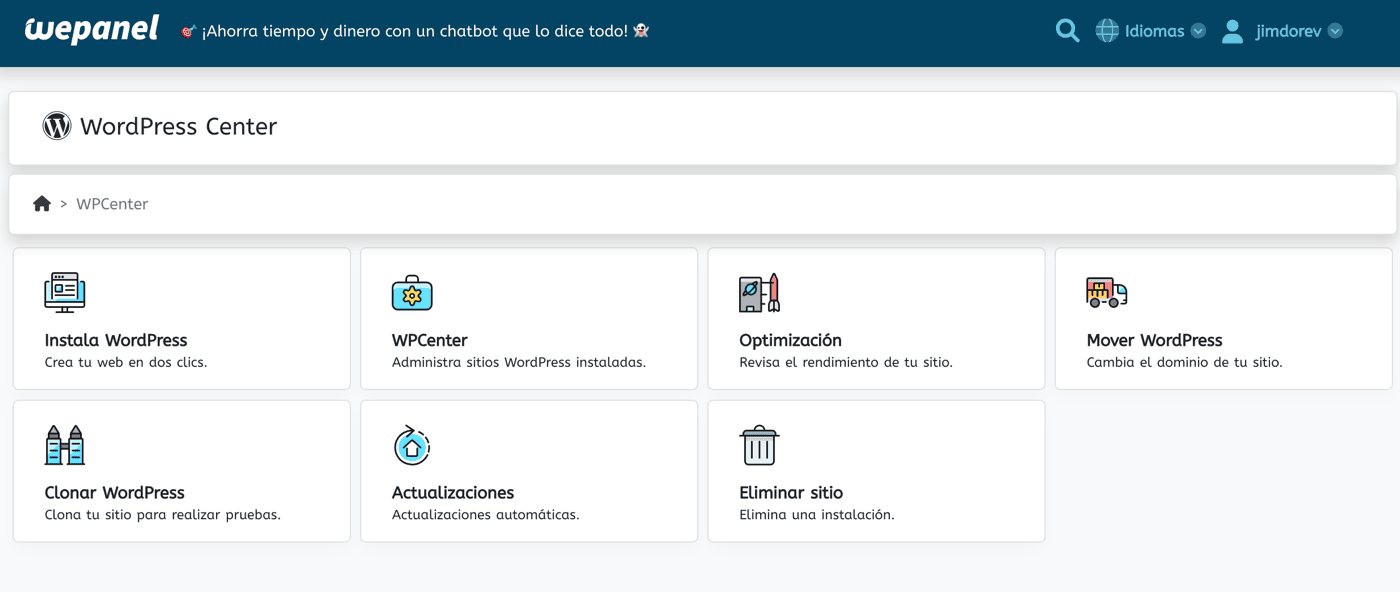Click the Instala WordPress monitor icon
The height and width of the screenshot is (592, 1400).
click(65, 293)
